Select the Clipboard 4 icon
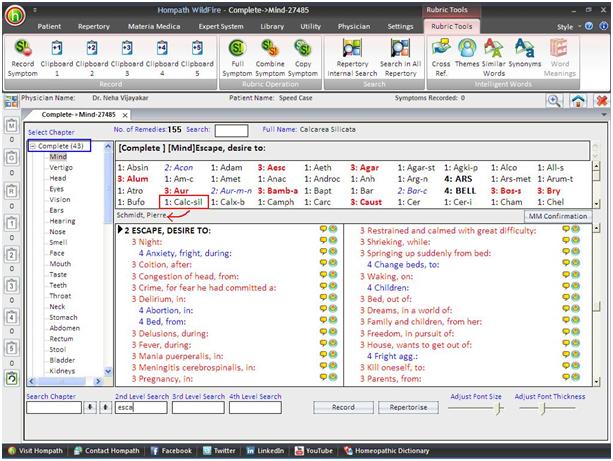This screenshot has width=613, height=461. [x=162, y=48]
